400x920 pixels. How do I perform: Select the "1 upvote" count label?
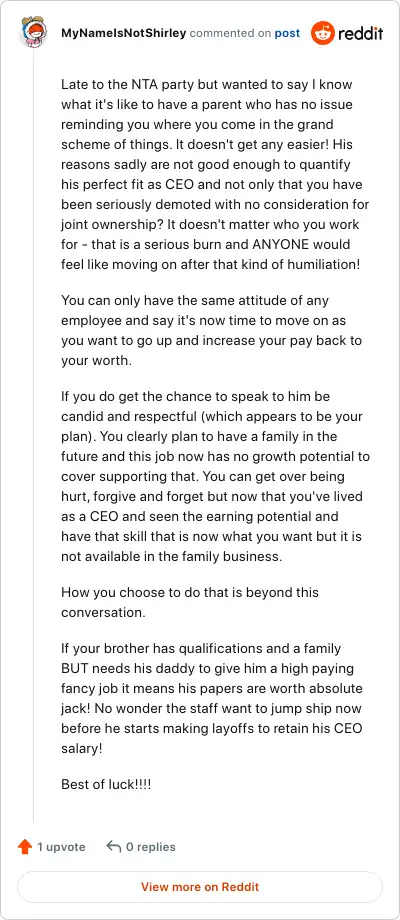click(x=62, y=847)
